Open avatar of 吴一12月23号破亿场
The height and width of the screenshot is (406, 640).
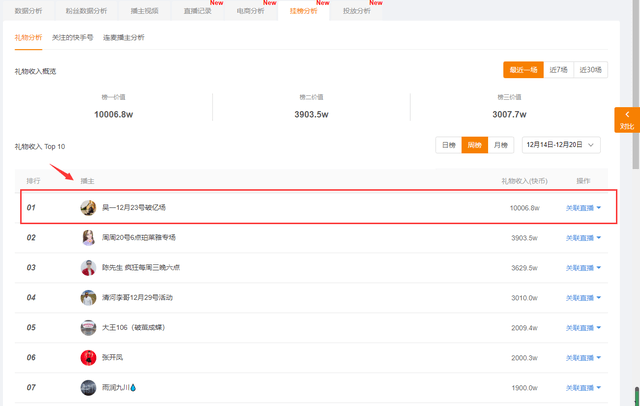(x=88, y=208)
